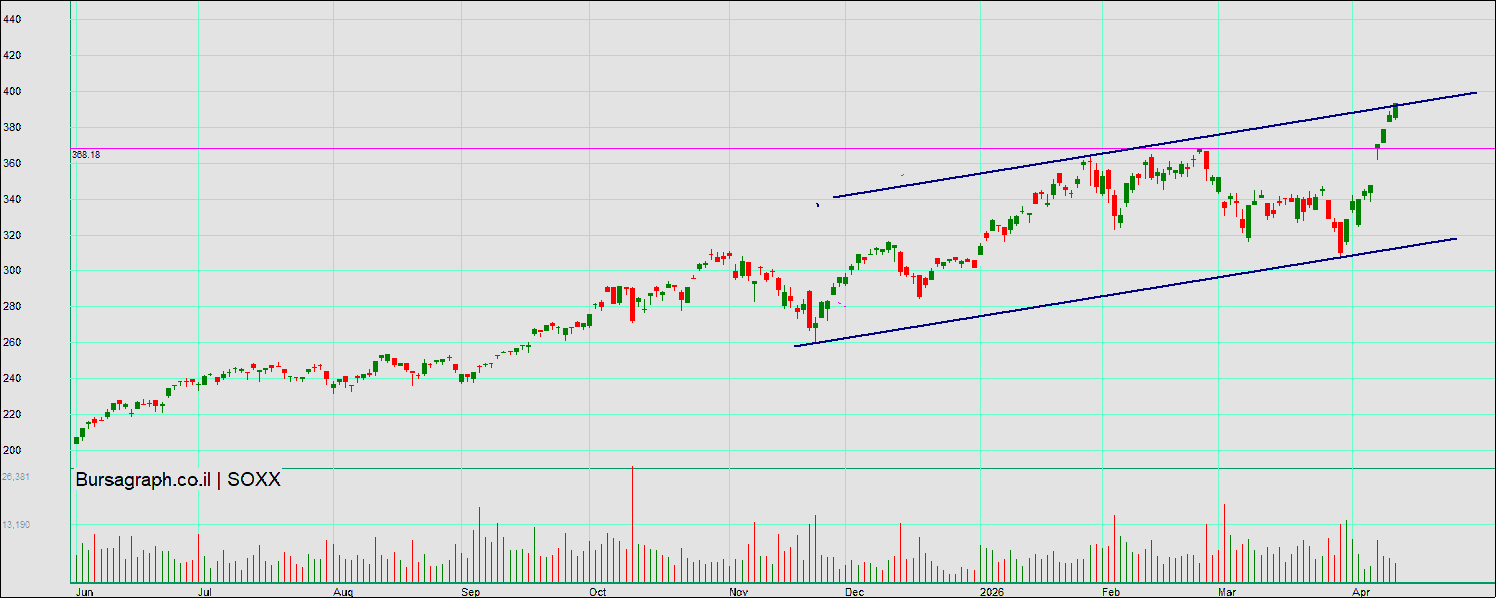The width and height of the screenshot is (1496, 598).
Task: Click the Aug month label
Action: (343, 591)
